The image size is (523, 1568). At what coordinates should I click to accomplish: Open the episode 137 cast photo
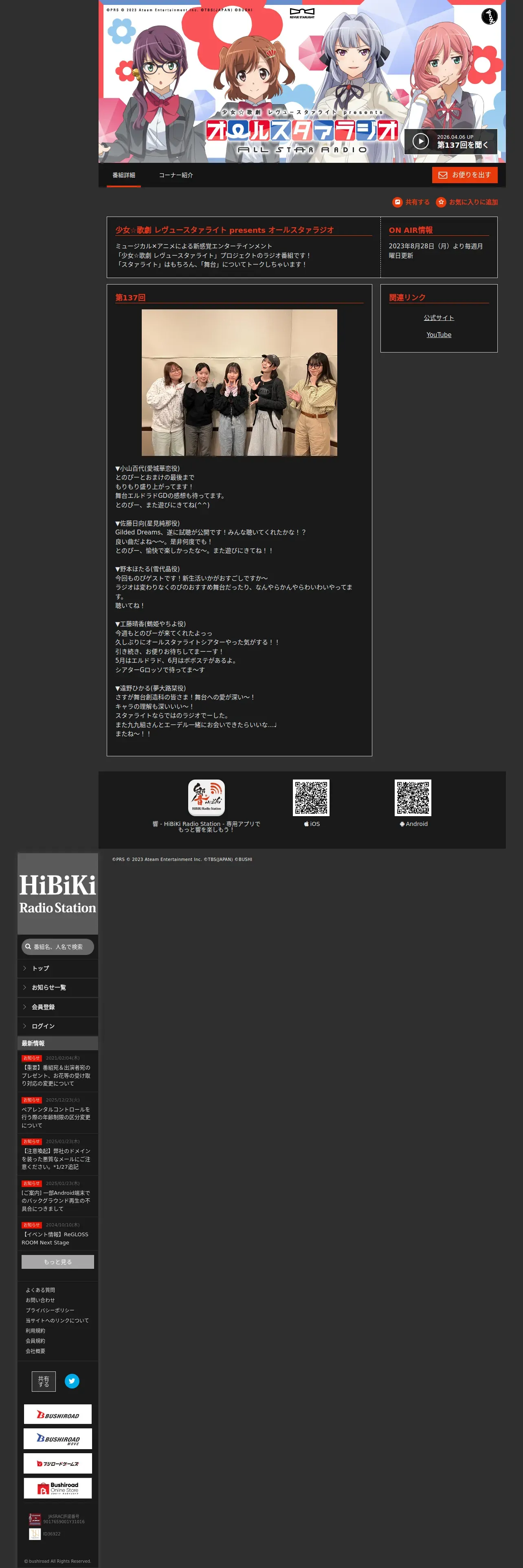pos(239,382)
